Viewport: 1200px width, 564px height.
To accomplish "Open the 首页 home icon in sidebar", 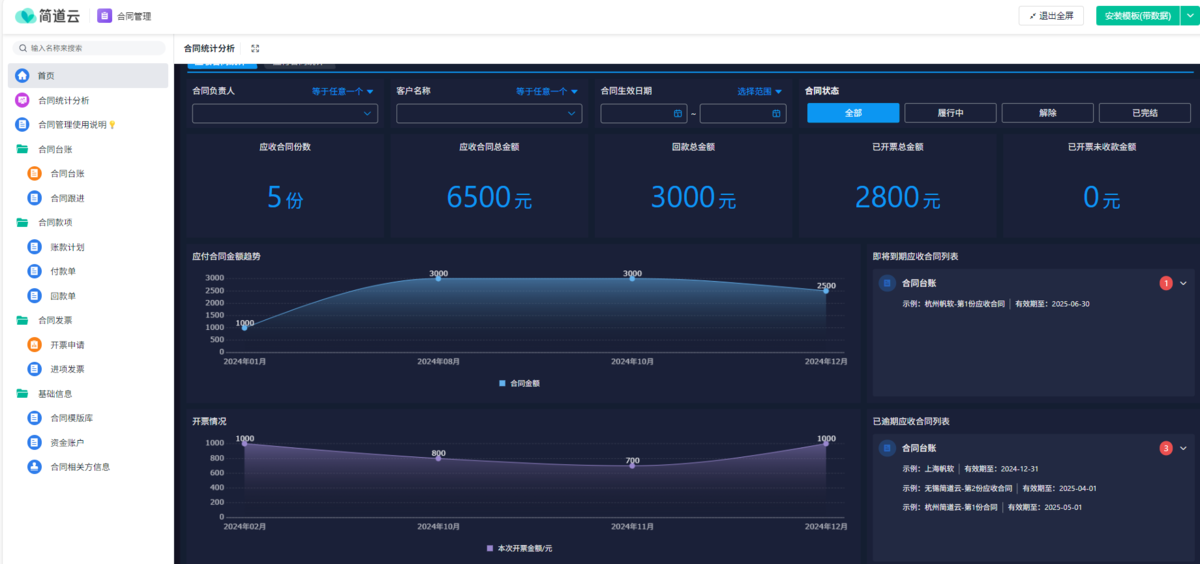I will point(22,76).
